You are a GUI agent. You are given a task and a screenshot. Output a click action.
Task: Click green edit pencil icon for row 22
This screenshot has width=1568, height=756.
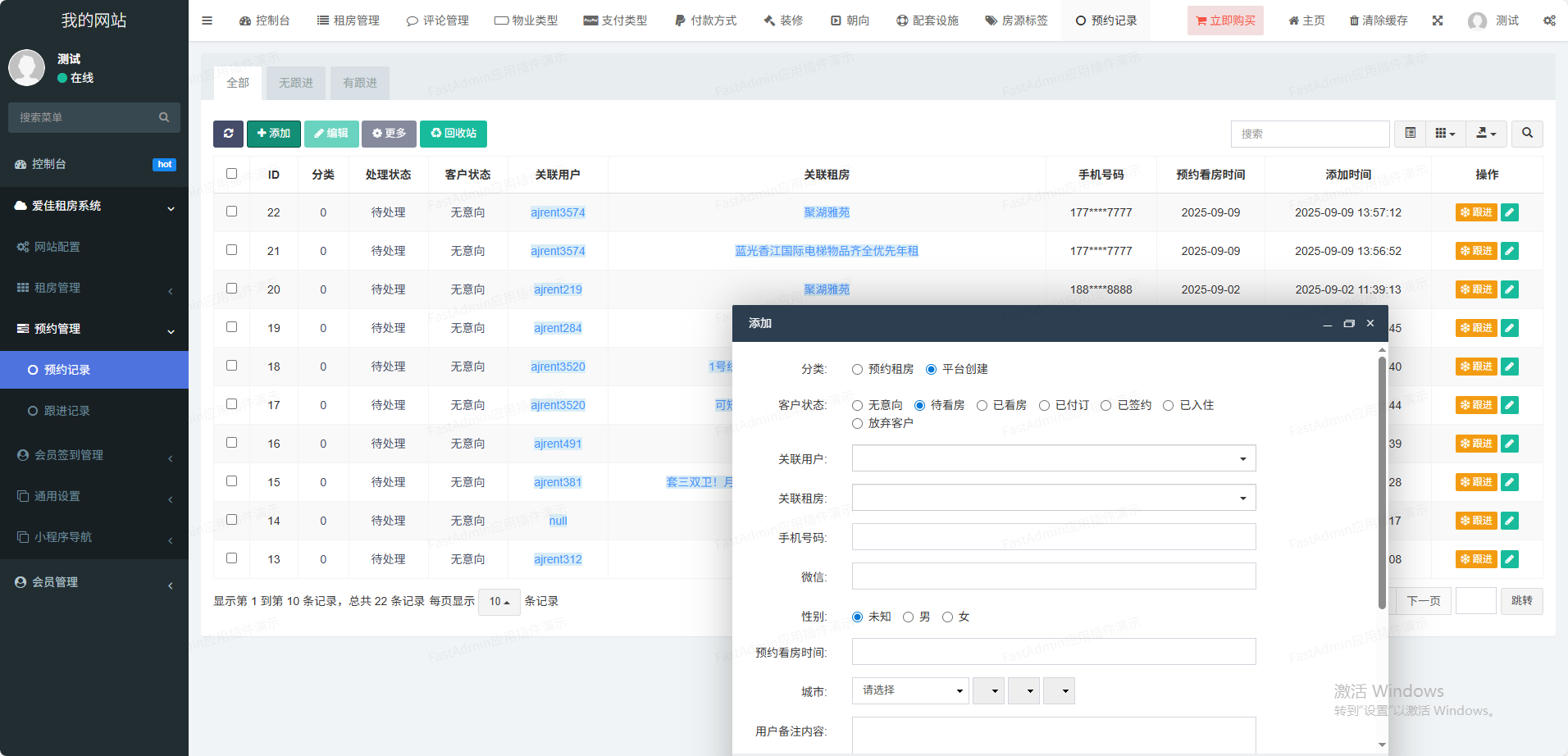click(x=1509, y=212)
